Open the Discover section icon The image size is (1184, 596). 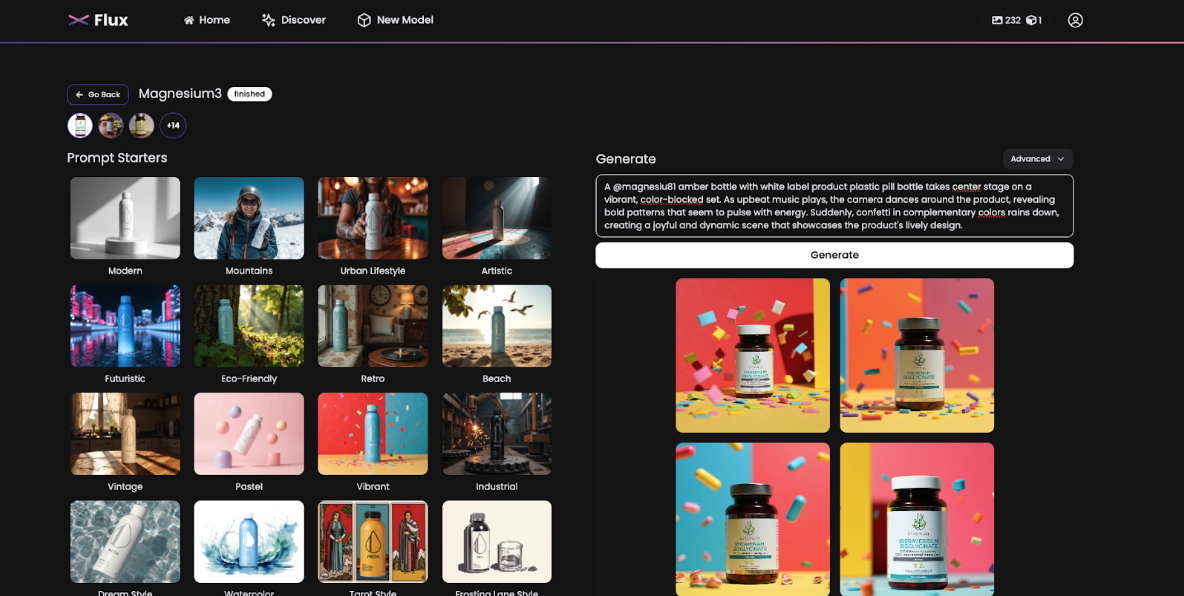(x=266, y=19)
